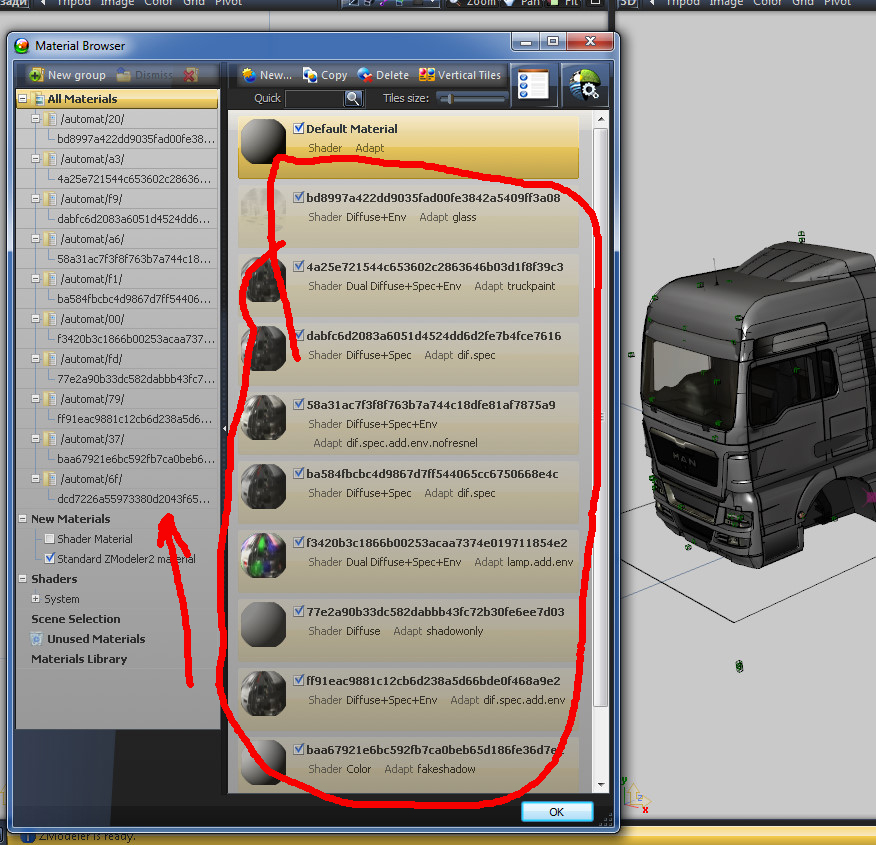Toggle the Standard ZModeler2 material checkbox
Viewport: 876px width, 845px height.
[x=50, y=559]
